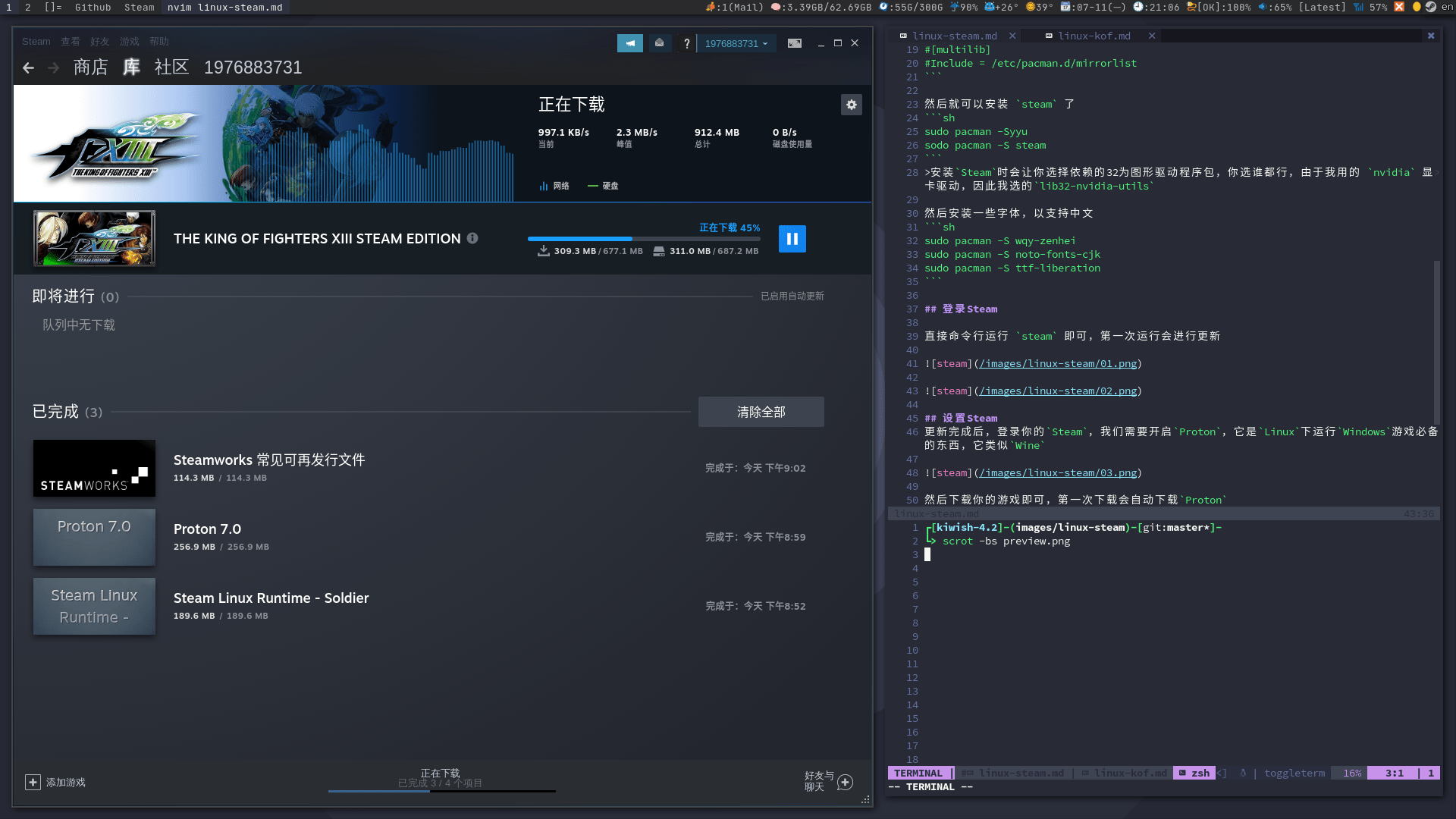This screenshot has height=819, width=1456.
Task: Go to the 社区 community tab
Action: [x=171, y=67]
